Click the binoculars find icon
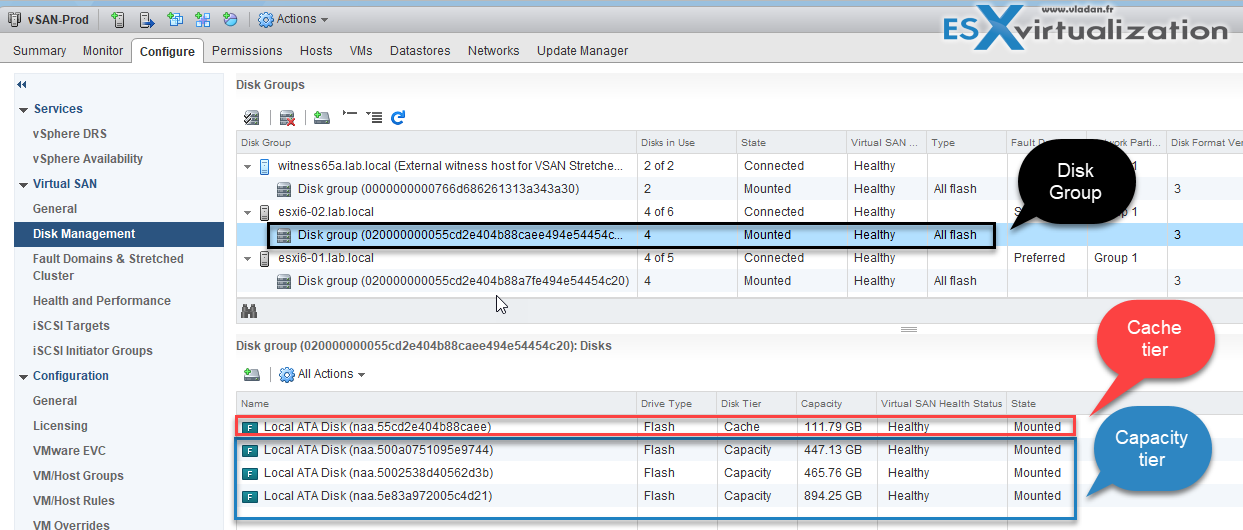Image resolution: width=1243 pixels, height=530 pixels. point(249,311)
